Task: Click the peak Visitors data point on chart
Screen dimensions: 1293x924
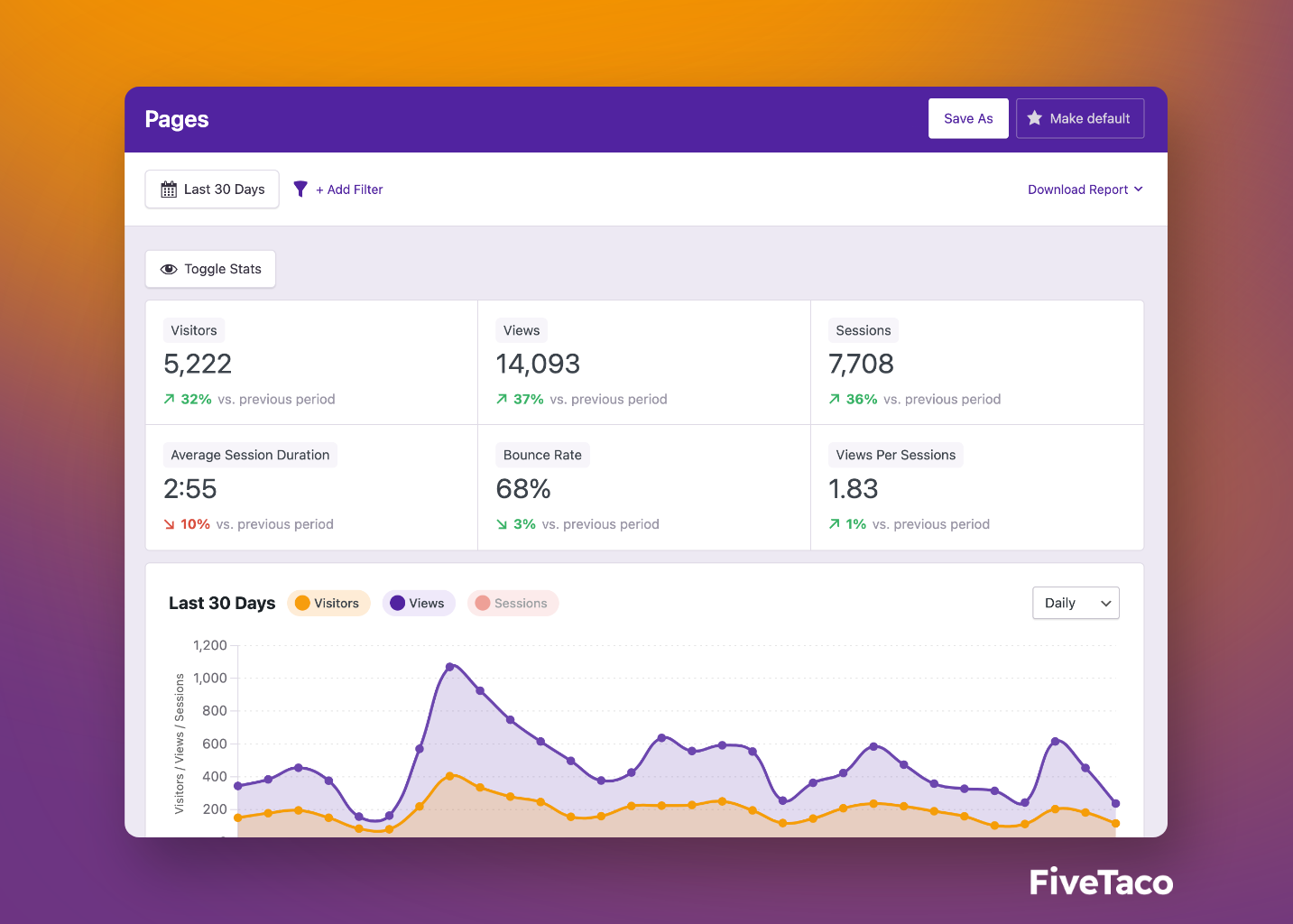Action: pyautogui.click(x=450, y=776)
